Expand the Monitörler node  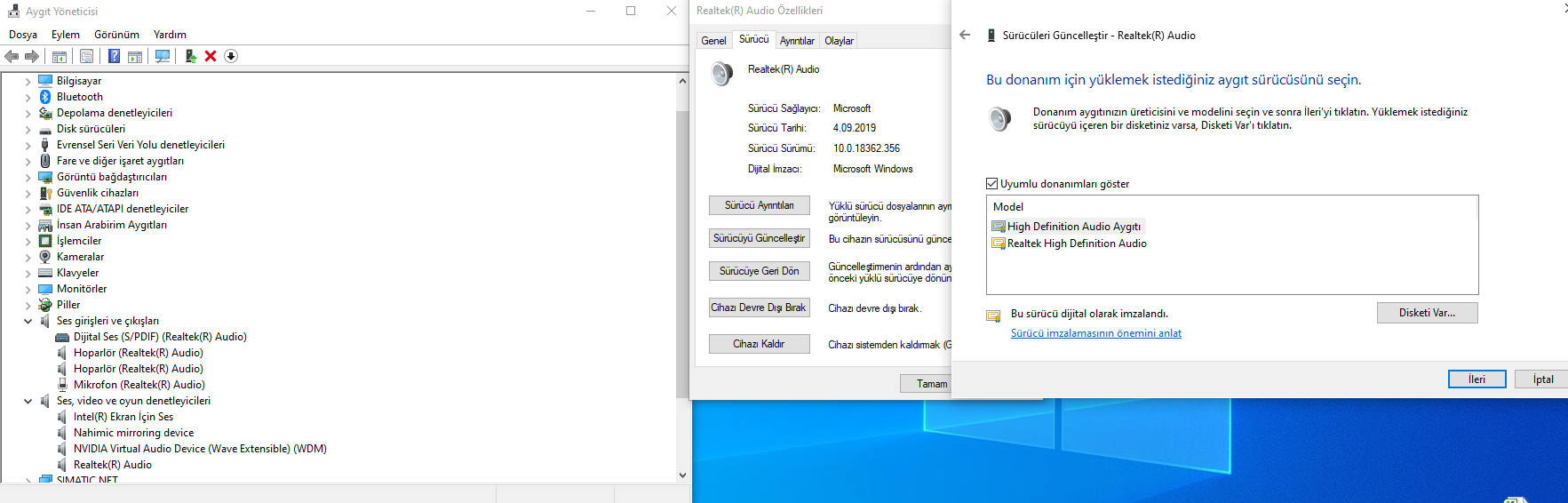28,289
